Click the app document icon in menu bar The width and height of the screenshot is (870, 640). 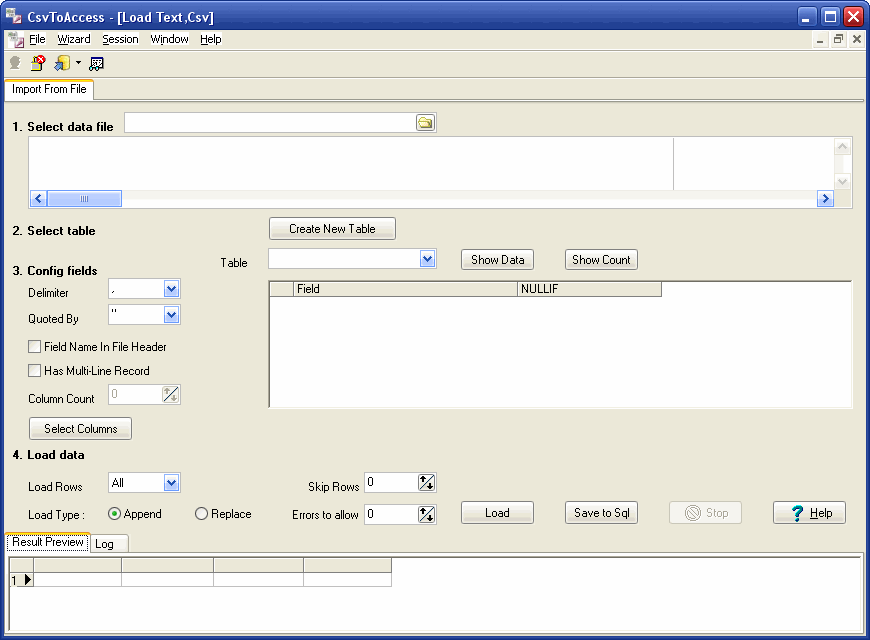(x=16, y=39)
